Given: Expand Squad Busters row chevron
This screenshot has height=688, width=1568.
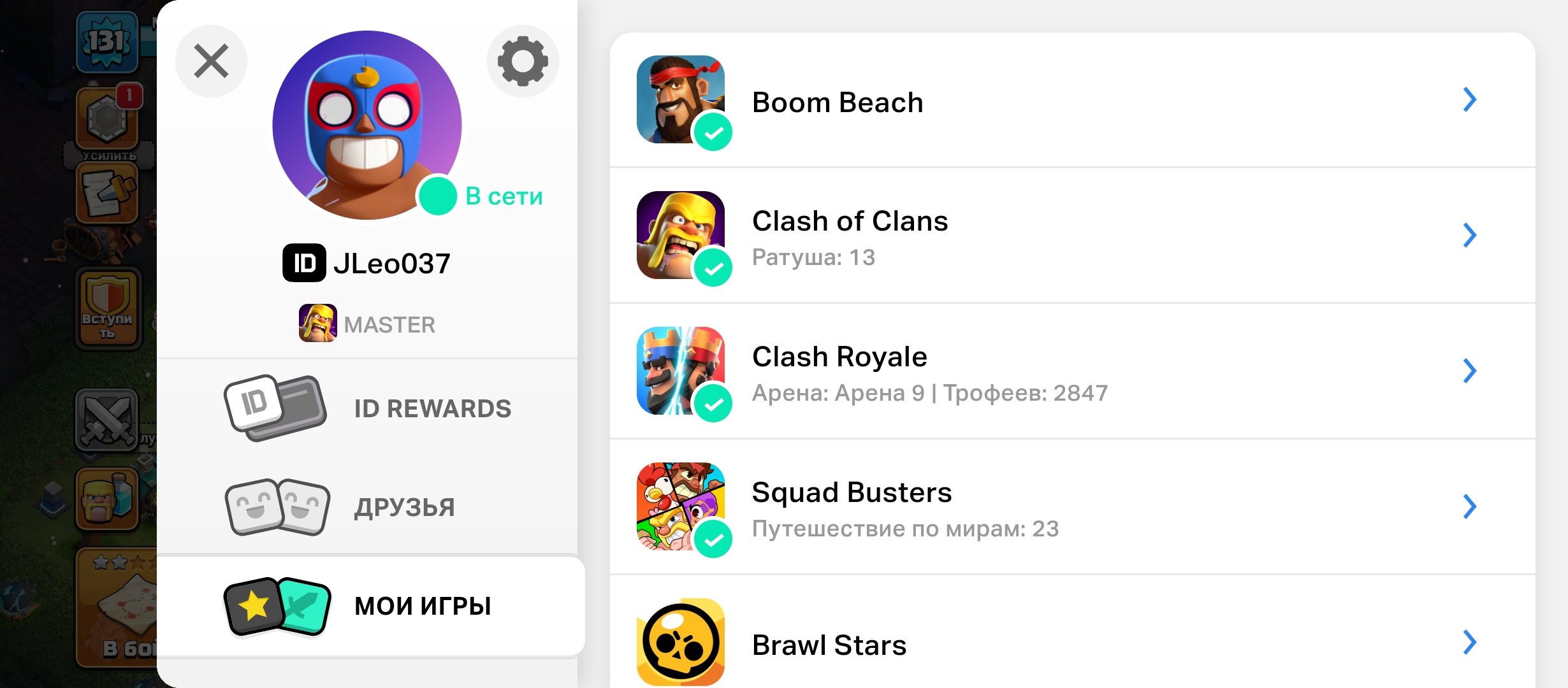Looking at the screenshot, I should (1470, 506).
